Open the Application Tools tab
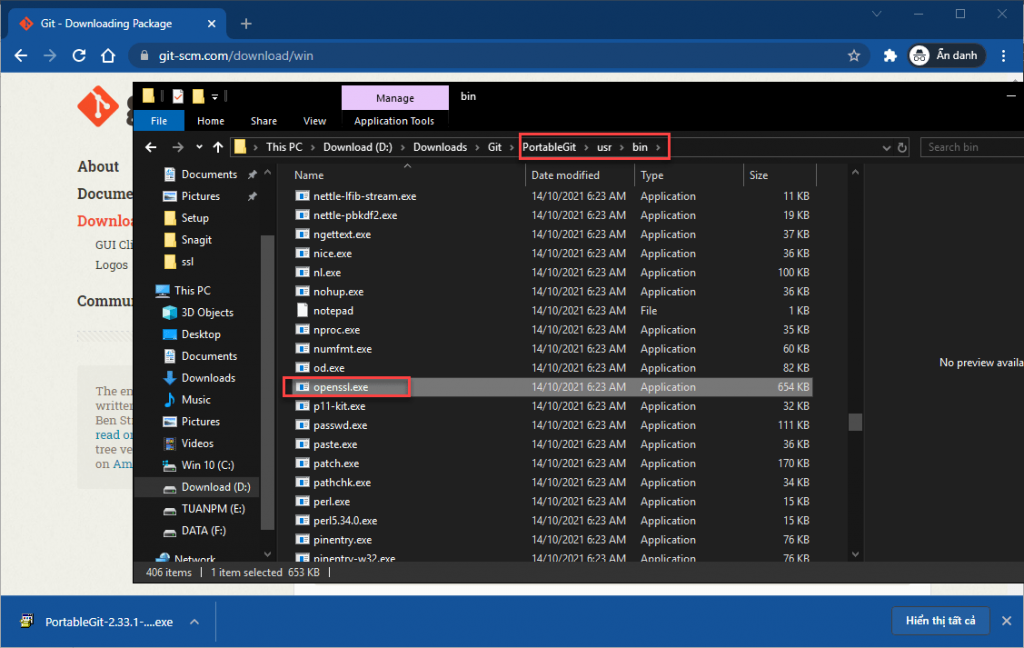 point(394,121)
